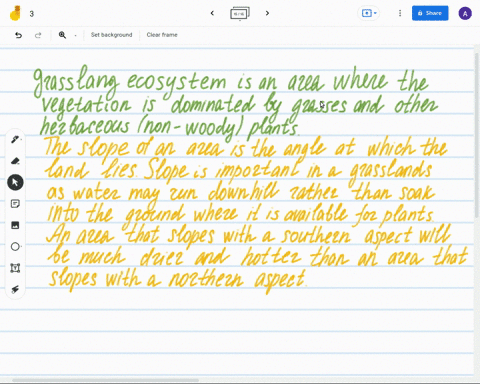
Task: Click the Jamboard logo
Action: 15,13
